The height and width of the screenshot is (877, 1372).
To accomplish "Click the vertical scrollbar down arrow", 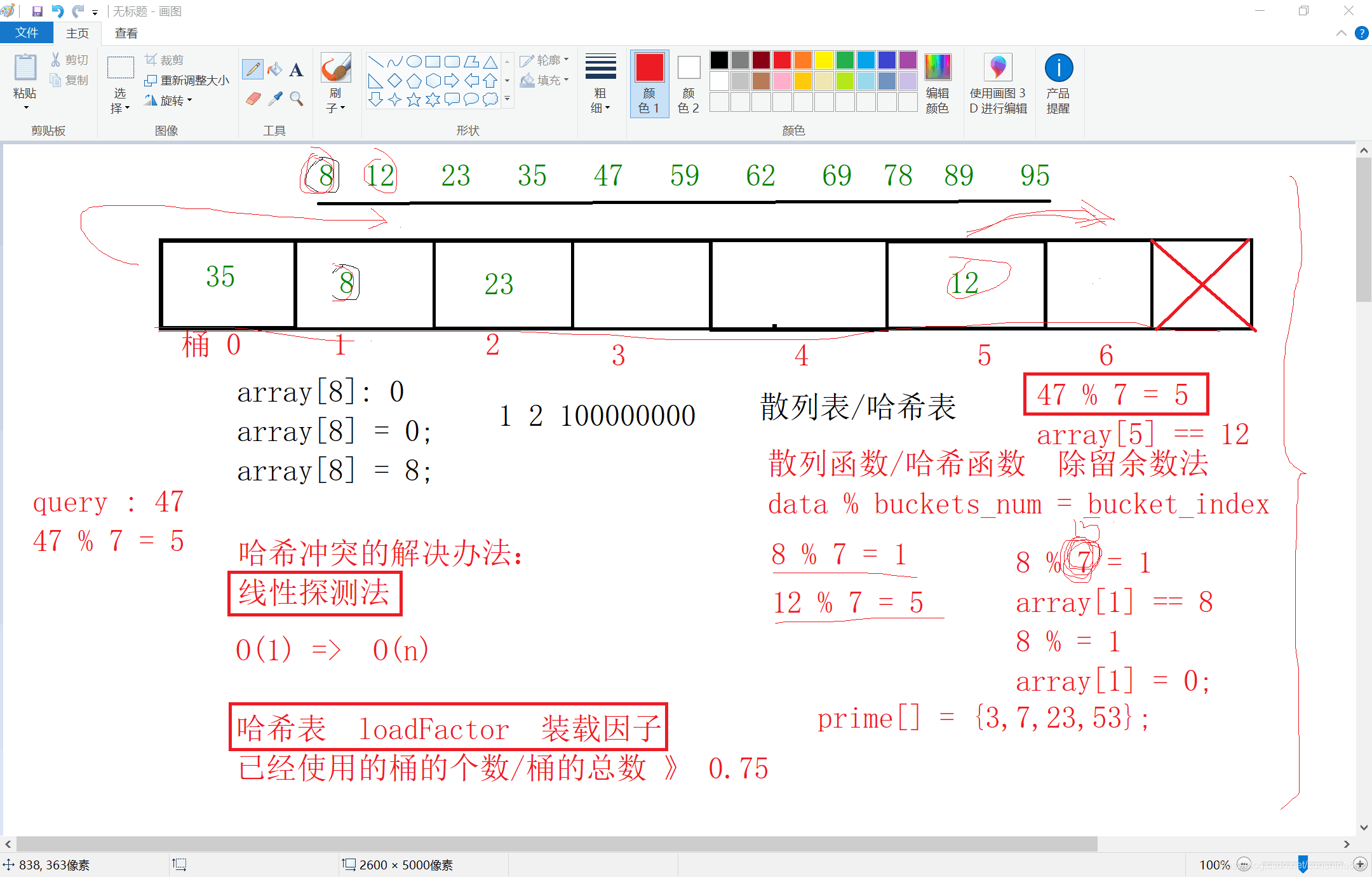I will pos(1364,827).
